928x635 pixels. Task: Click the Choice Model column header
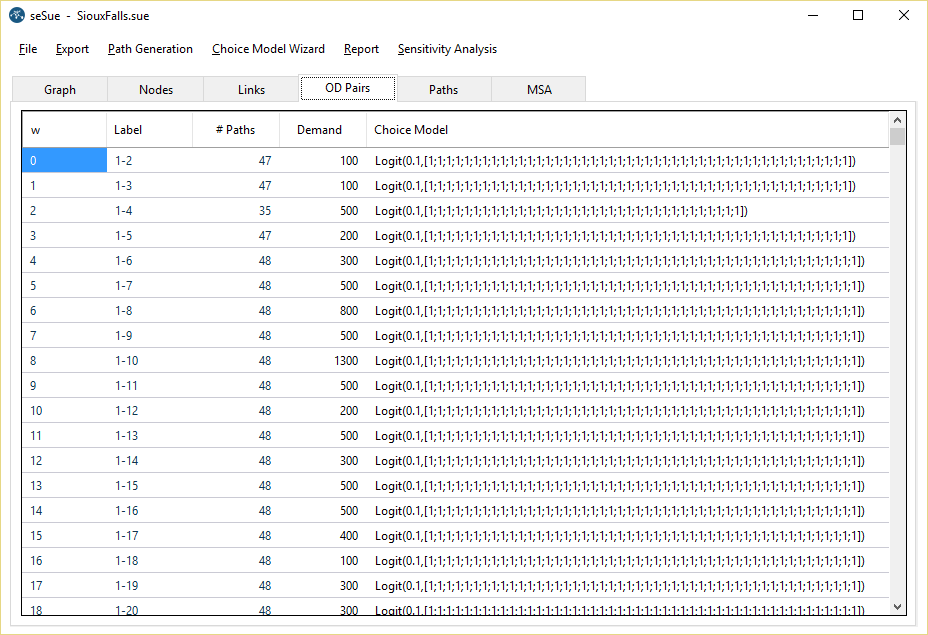click(411, 129)
